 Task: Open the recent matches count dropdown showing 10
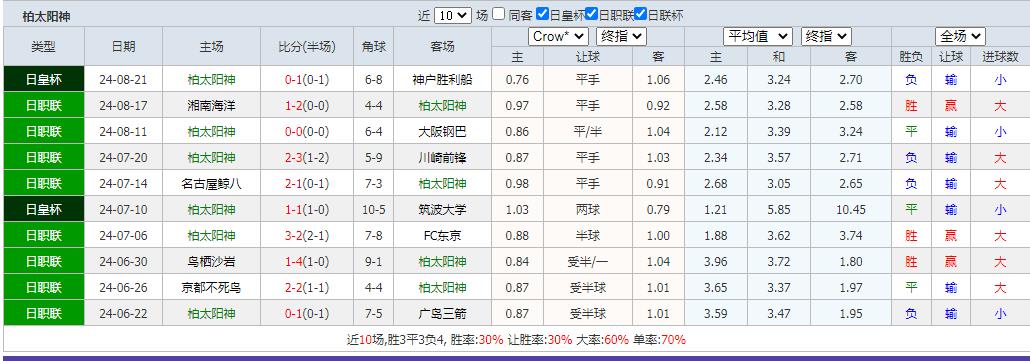pos(453,15)
